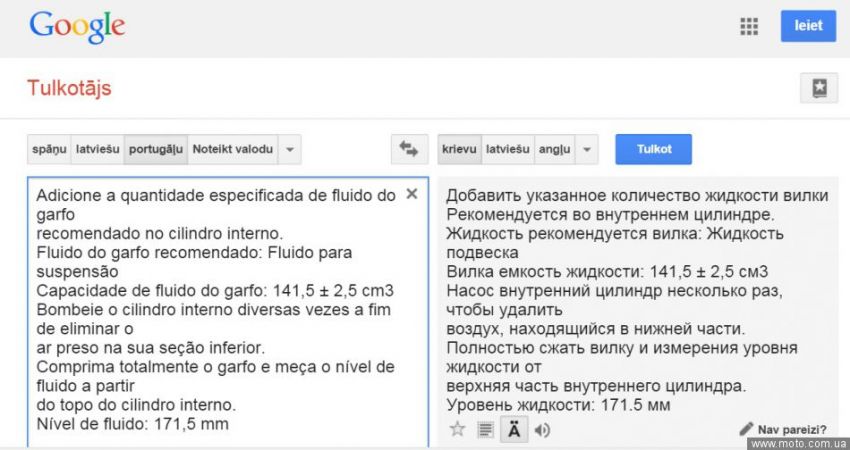Open the Tulkotājs title link
The height and width of the screenshot is (450, 850).
69,88
